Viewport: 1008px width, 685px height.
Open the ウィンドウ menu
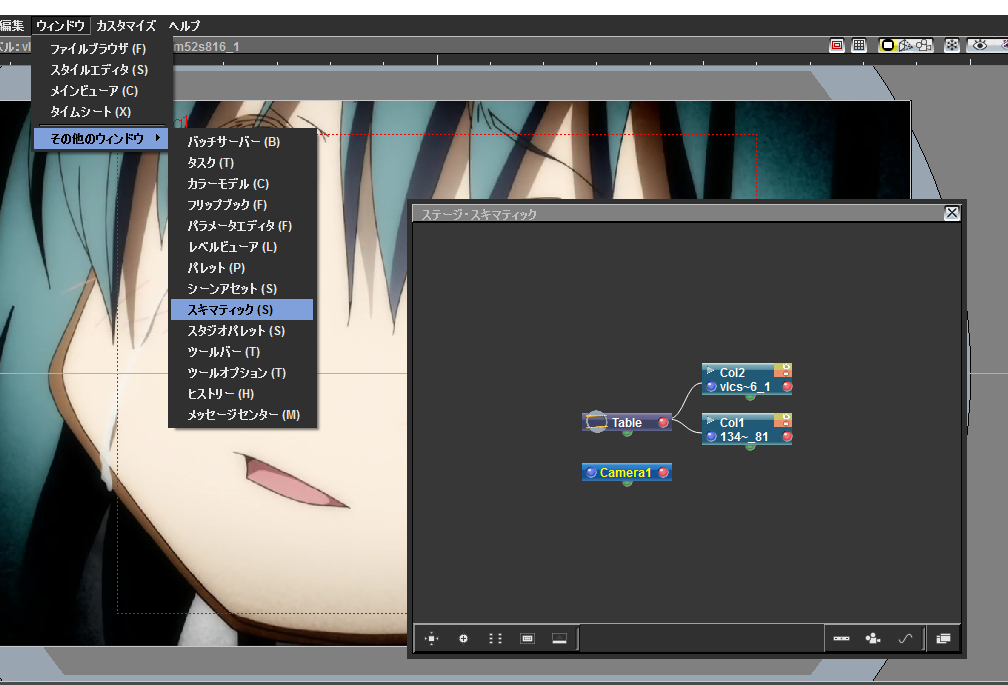click(60, 26)
